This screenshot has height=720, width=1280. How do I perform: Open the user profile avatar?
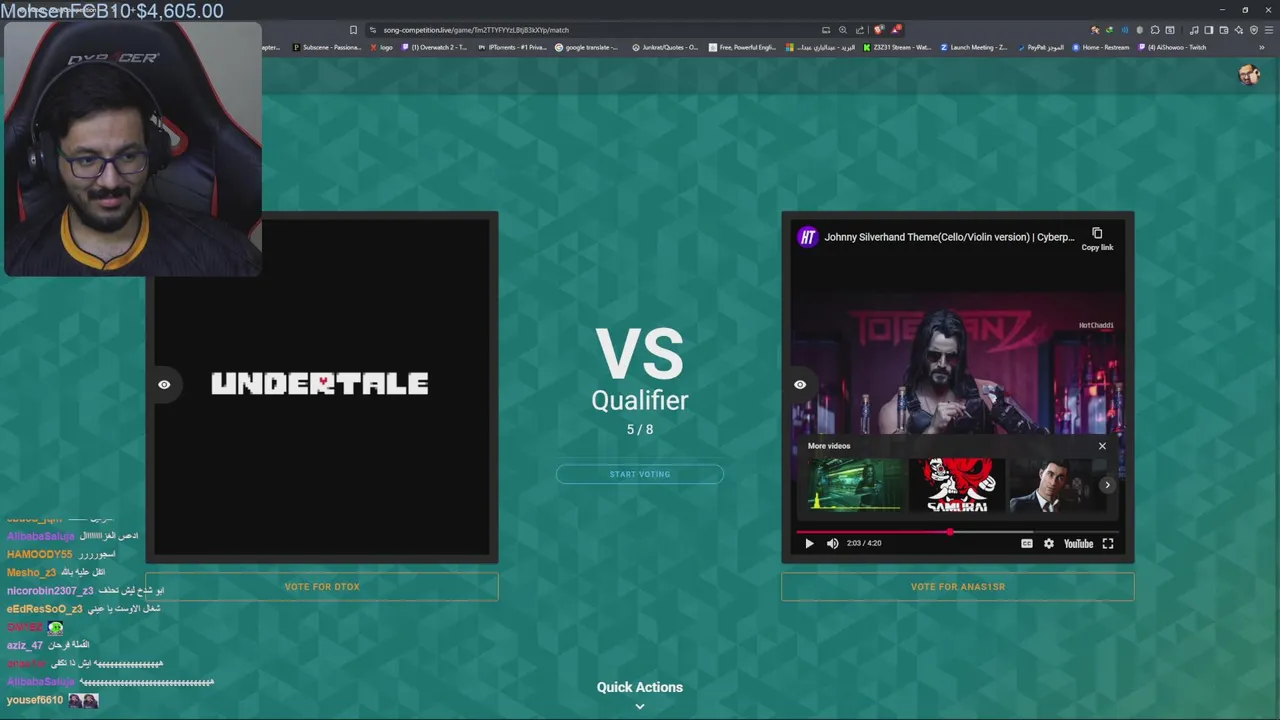[x=1248, y=75]
